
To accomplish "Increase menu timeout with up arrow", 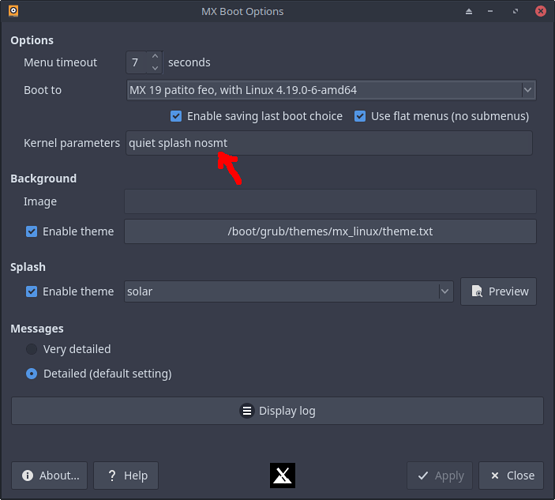I will point(155,56).
